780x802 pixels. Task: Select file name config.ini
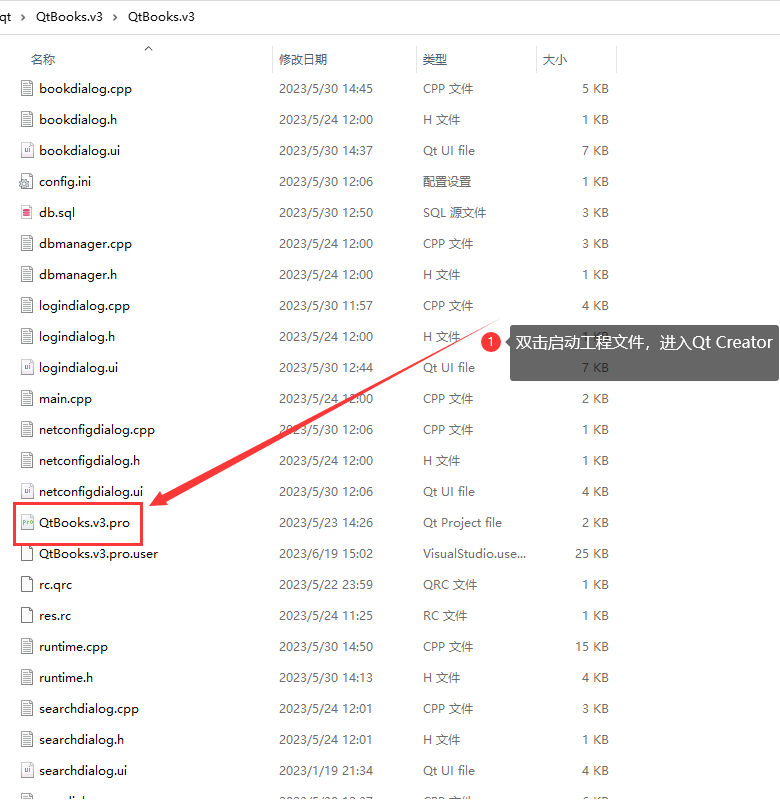[65, 182]
